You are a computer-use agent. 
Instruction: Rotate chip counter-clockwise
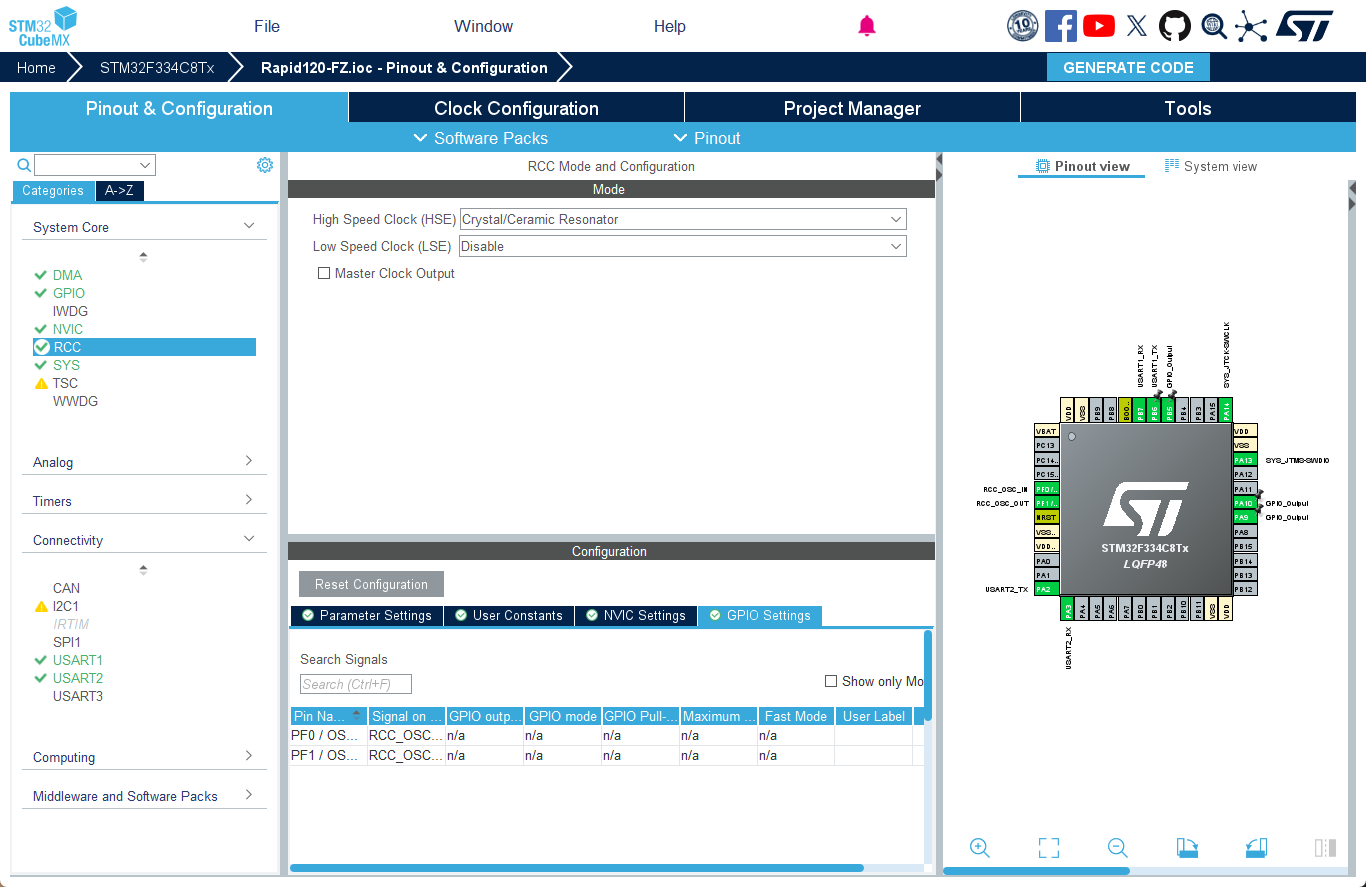(x=1257, y=848)
